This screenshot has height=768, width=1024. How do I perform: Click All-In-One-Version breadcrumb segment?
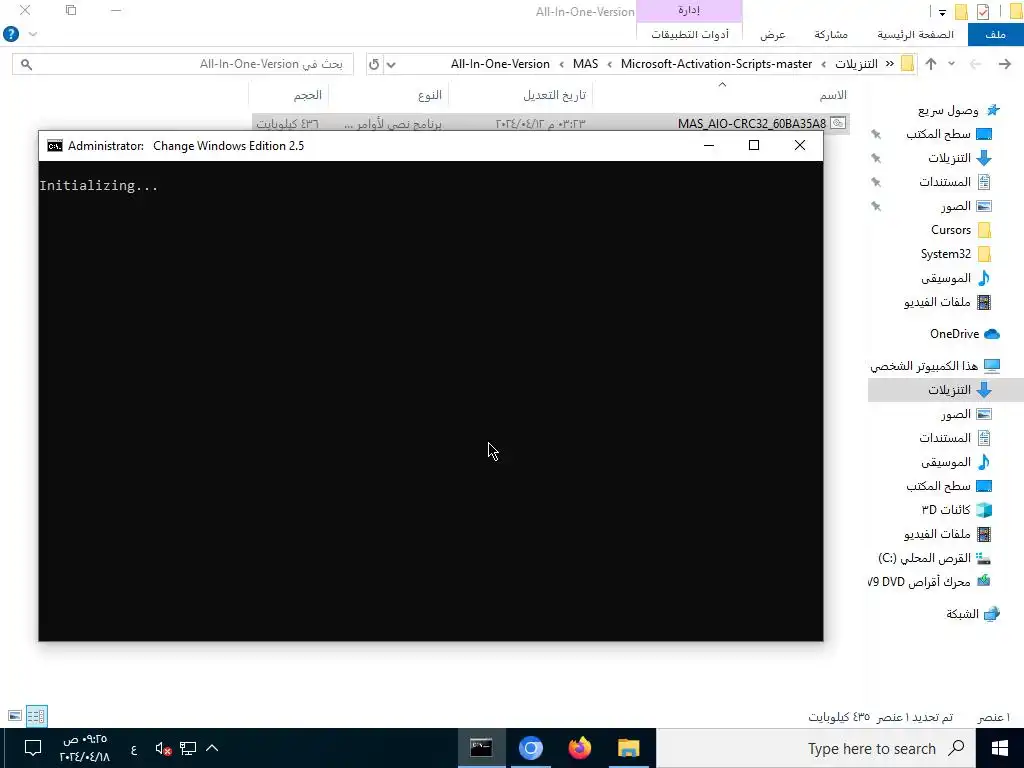(x=500, y=64)
